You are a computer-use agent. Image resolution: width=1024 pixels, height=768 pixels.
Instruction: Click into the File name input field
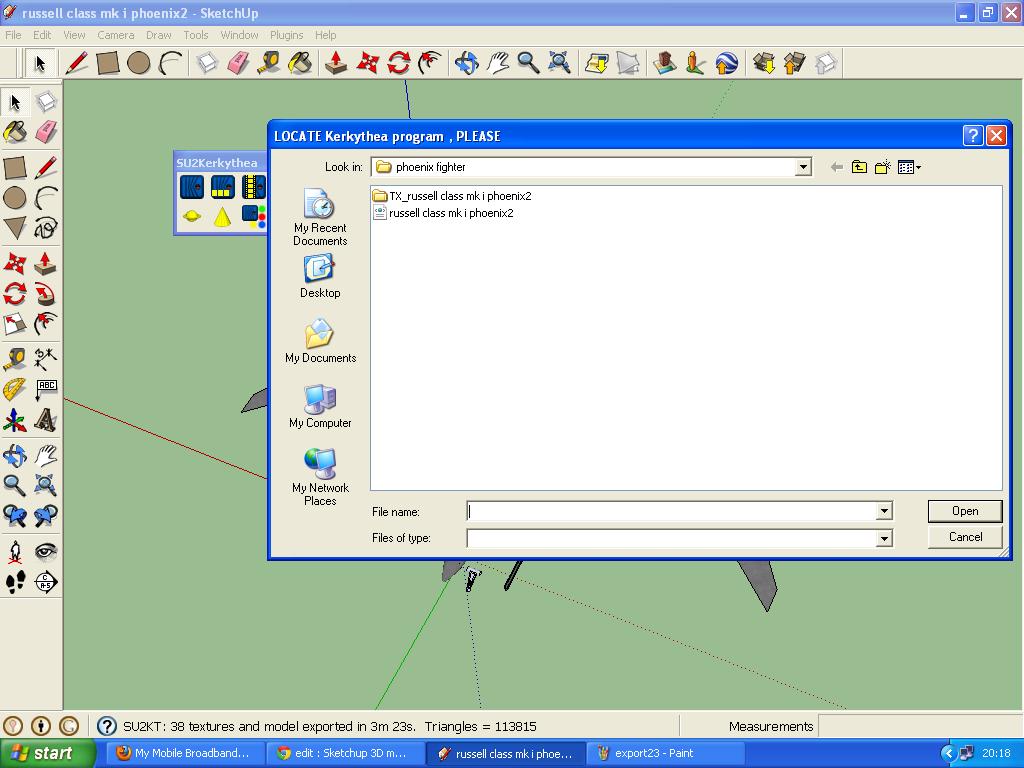coord(671,511)
